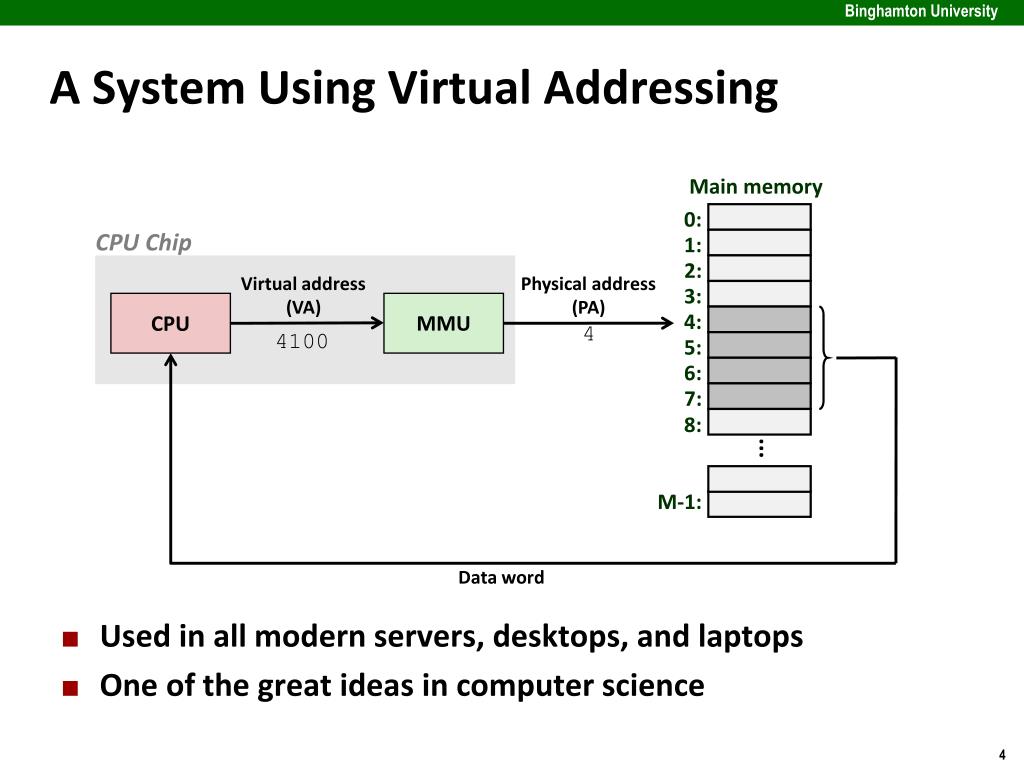Click the virtual address value 4100
Image resolution: width=1024 pixels, height=768 pixels.
click(x=302, y=341)
